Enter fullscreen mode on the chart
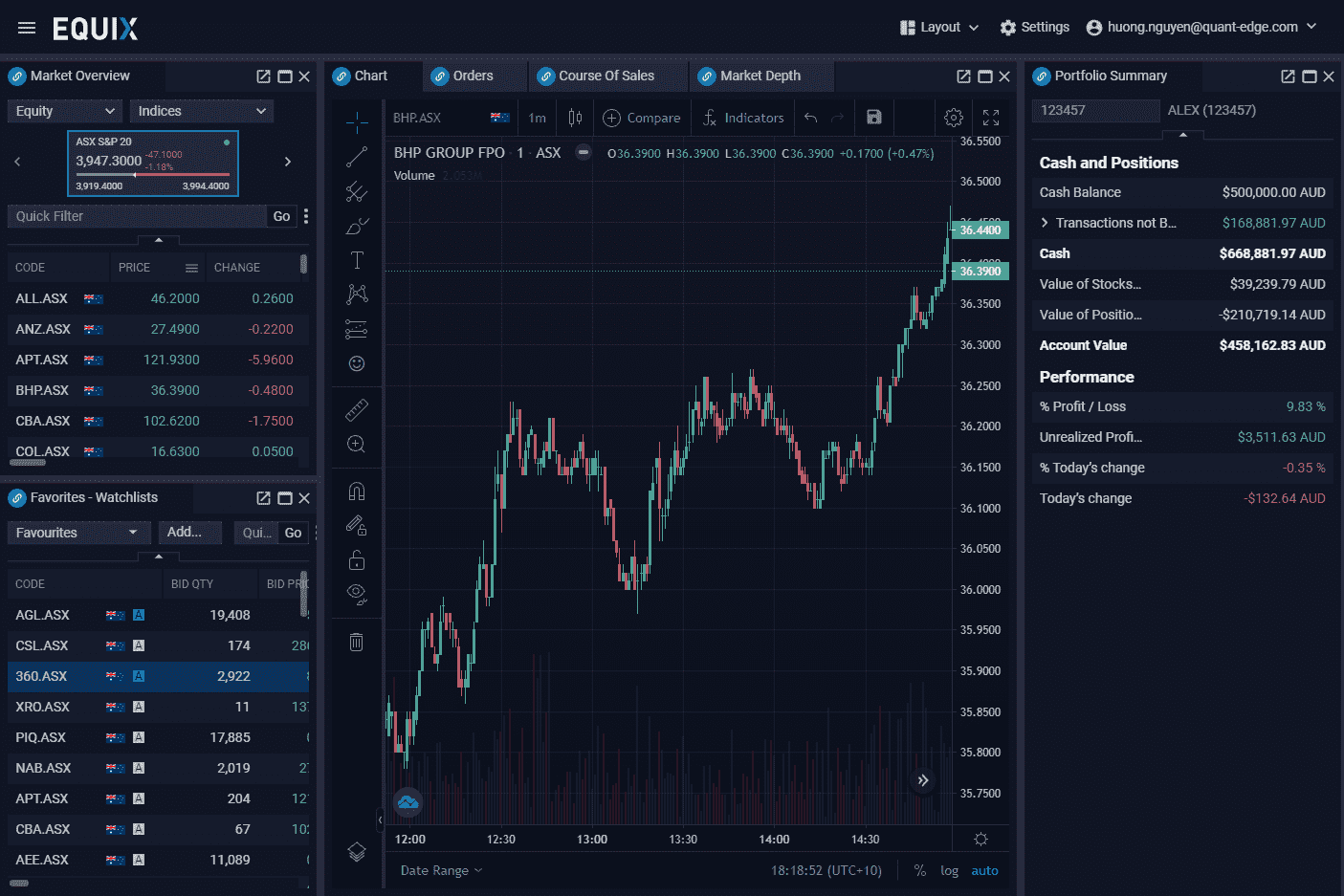The width and height of the screenshot is (1344, 896). coord(991,118)
